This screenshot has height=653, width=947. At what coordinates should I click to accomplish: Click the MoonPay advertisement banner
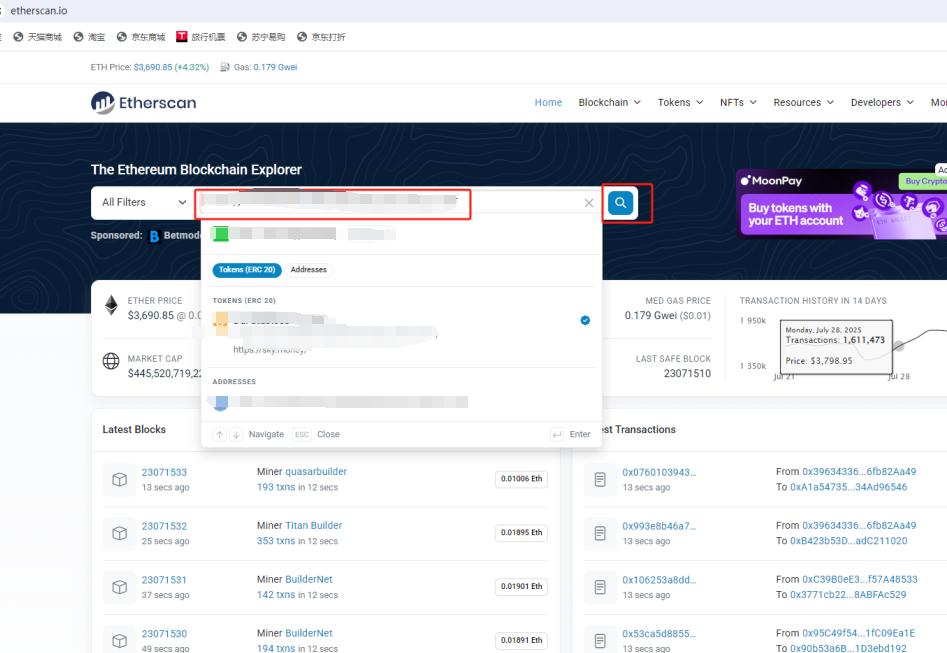tap(840, 205)
